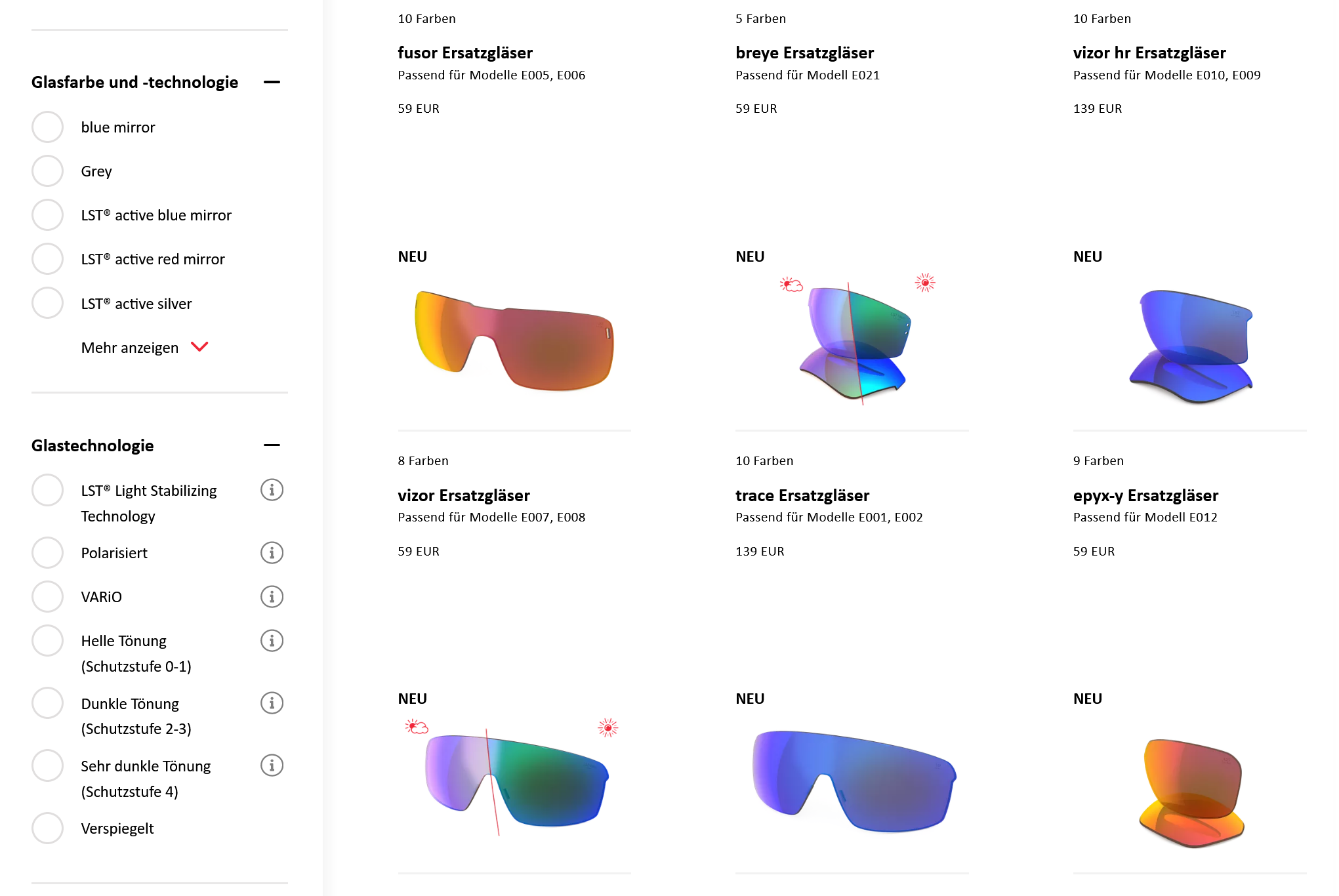Open epyx-y Ersatzgläser product link
This screenshot has width=1339, height=896.
coord(1145,495)
